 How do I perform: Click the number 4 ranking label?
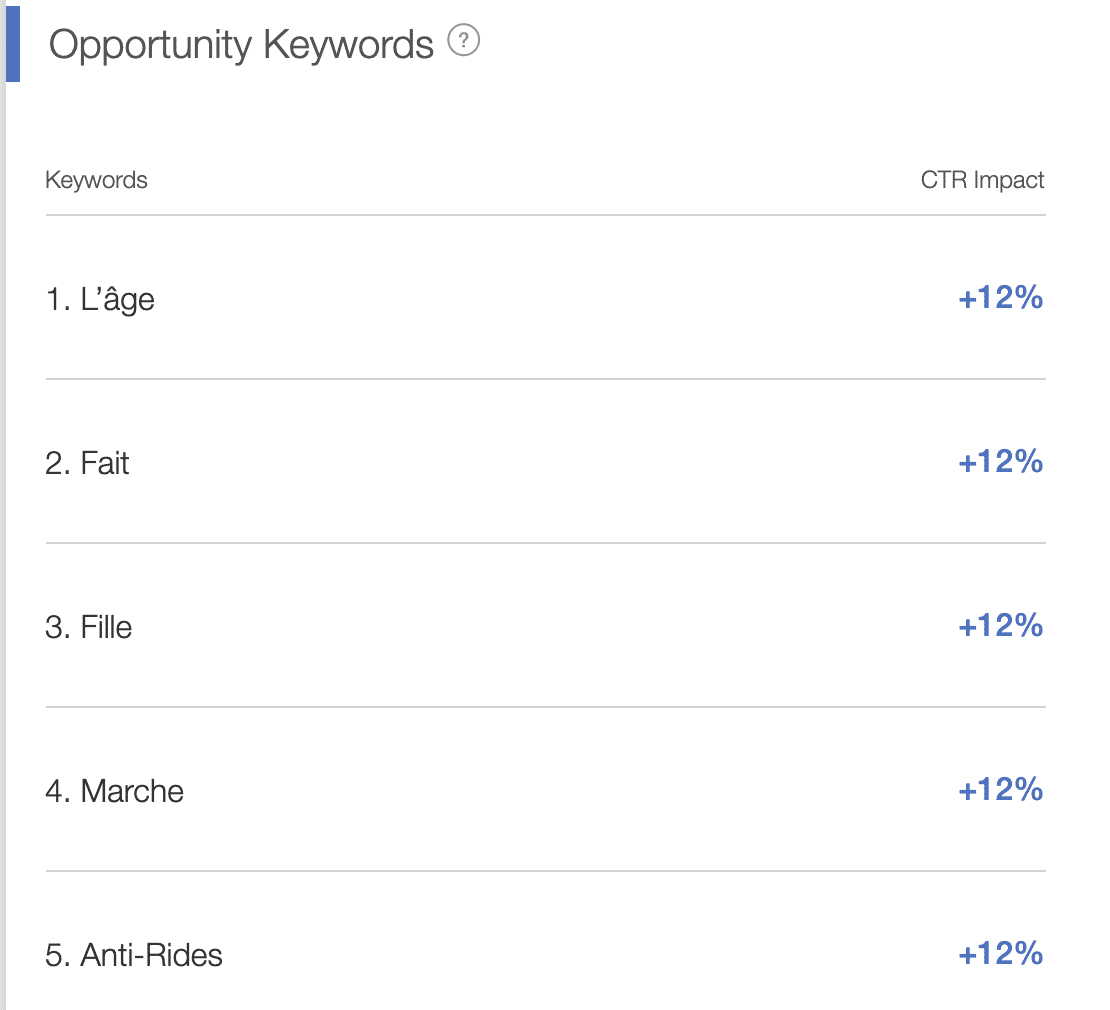58,791
